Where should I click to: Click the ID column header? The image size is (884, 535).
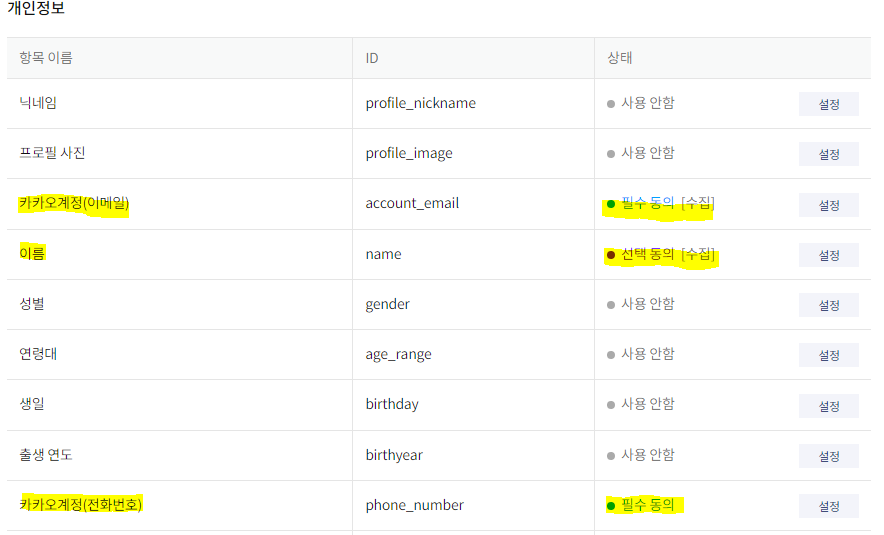(372, 58)
